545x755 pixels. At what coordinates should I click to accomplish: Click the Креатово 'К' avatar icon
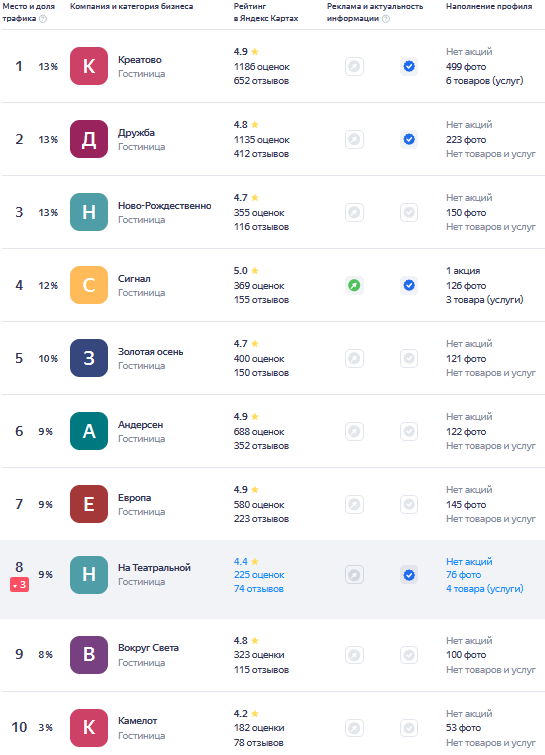tap(89, 66)
